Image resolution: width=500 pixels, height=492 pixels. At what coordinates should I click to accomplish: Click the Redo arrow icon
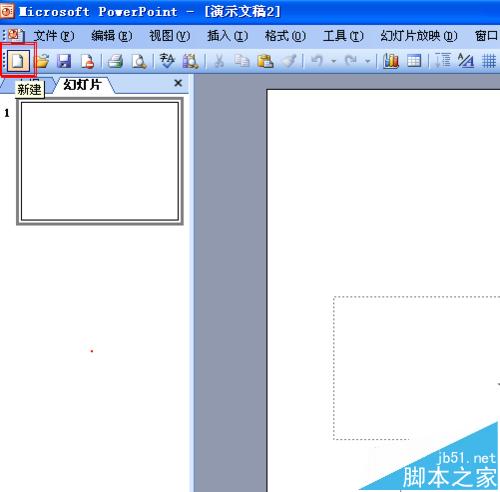(351, 61)
